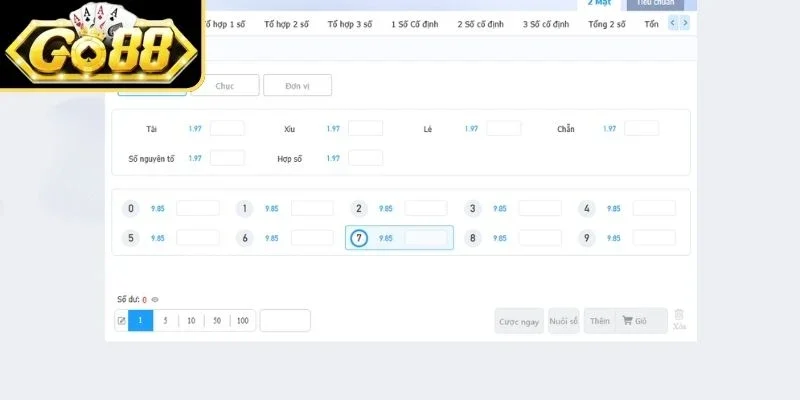The width and height of the screenshot is (800, 400).
Task: Click the Tài bet input field
Action: tap(227, 129)
